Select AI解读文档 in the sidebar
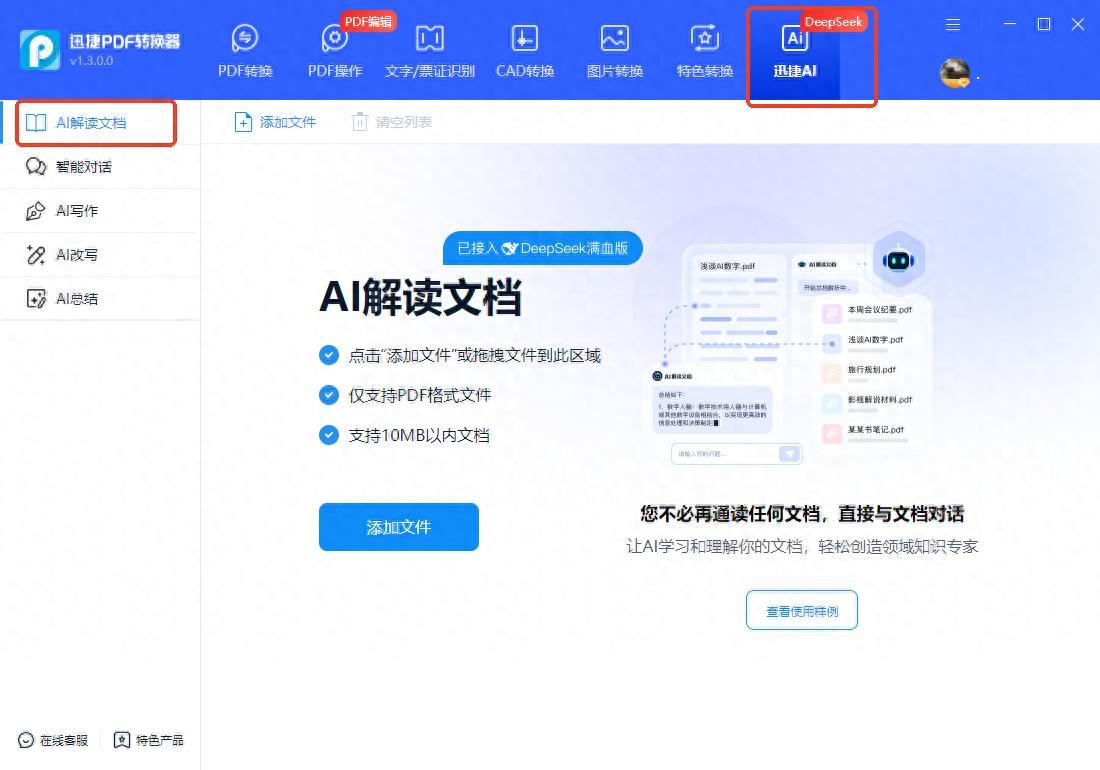 pyautogui.click(x=90, y=123)
